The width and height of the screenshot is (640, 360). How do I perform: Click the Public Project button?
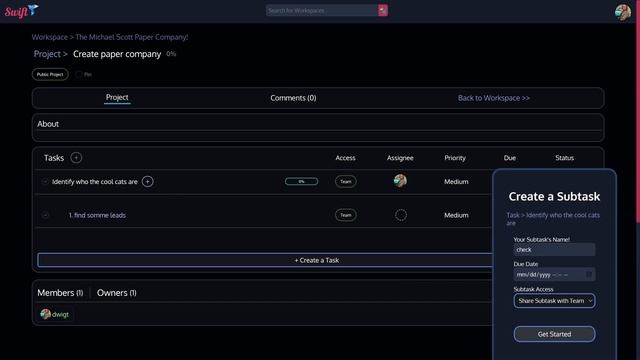50,74
